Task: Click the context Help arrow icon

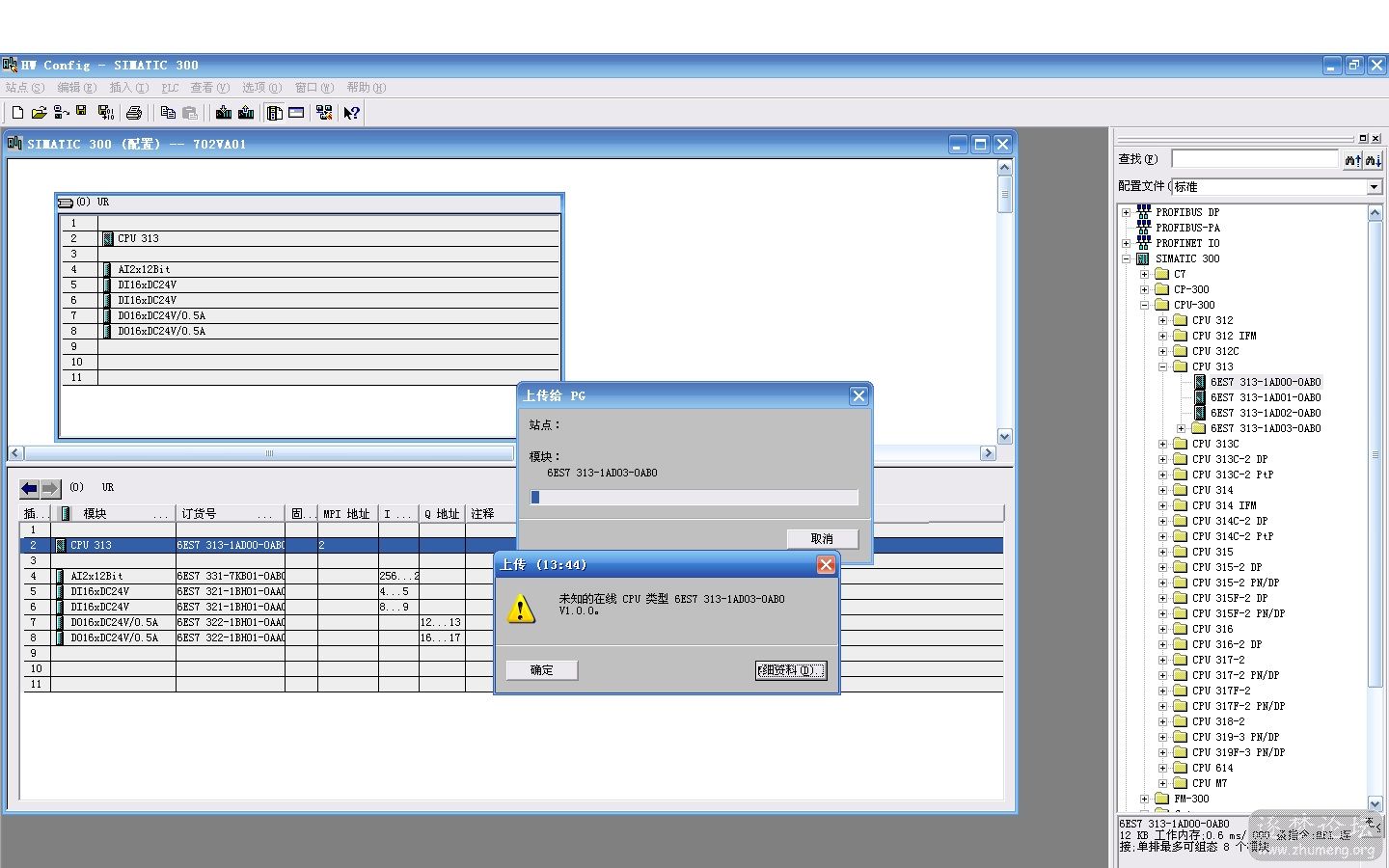Action: pyautogui.click(x=352, y=113)
